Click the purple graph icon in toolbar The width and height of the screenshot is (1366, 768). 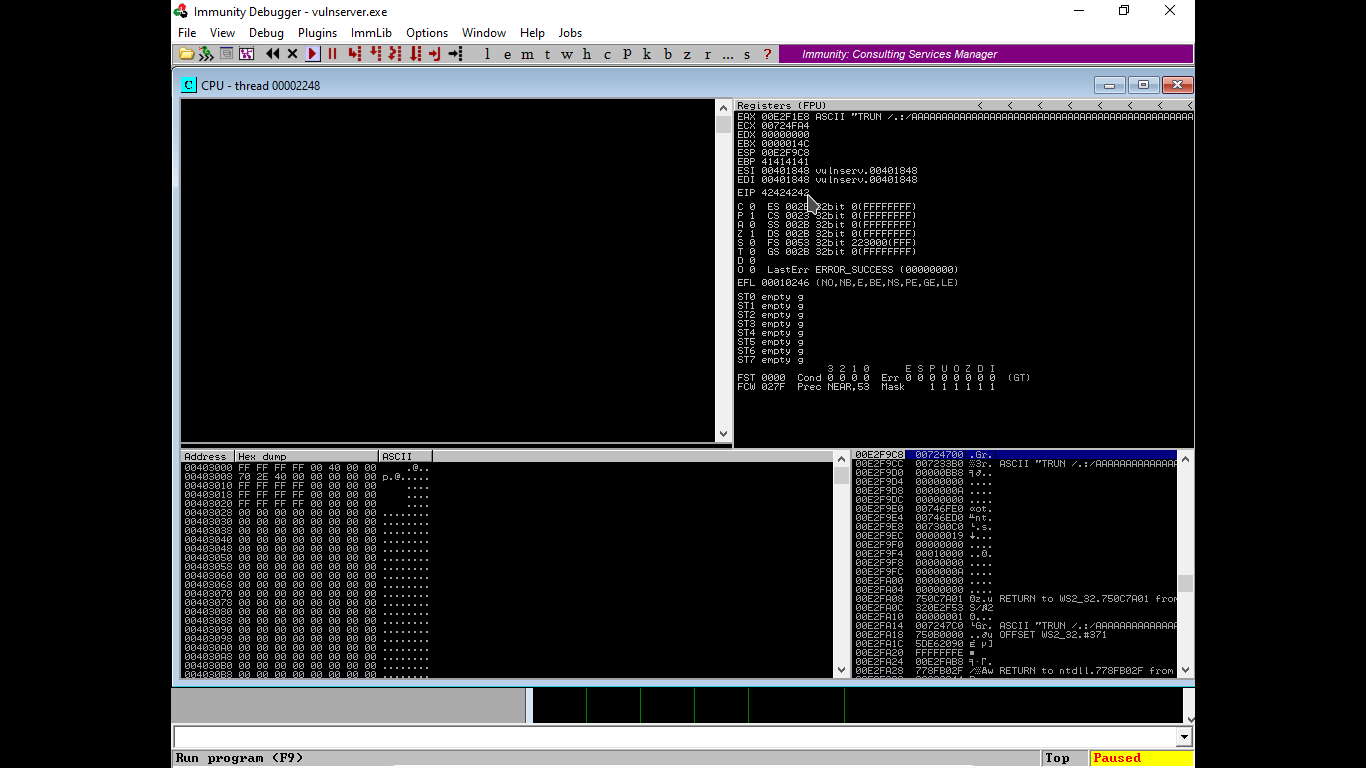(246, 54)
